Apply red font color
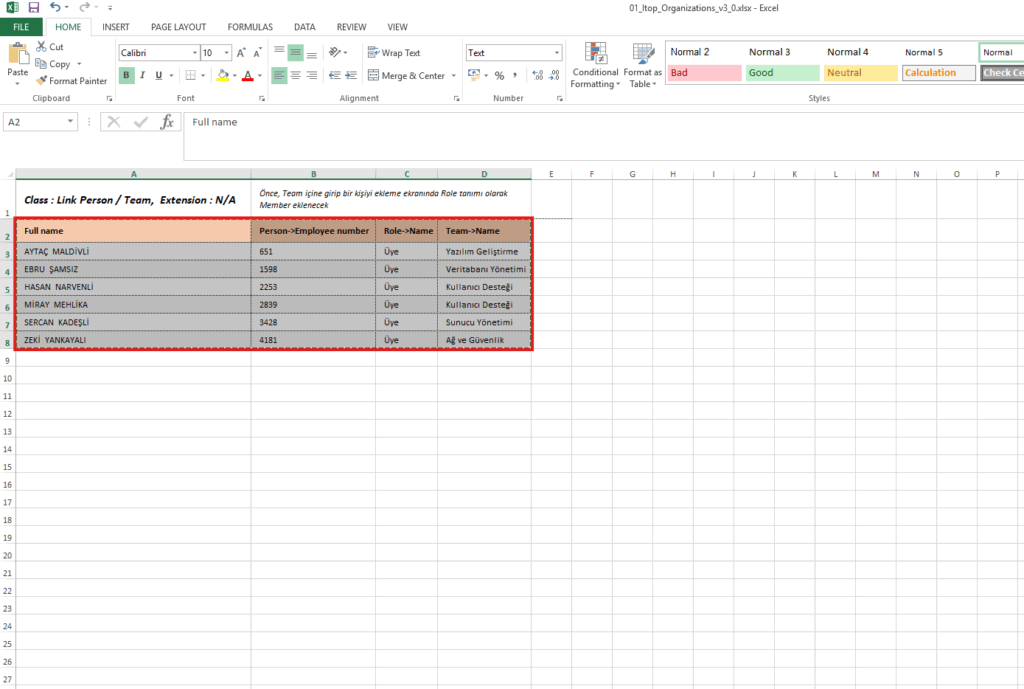Screen dimensions: 1024x689 (248, 75)
